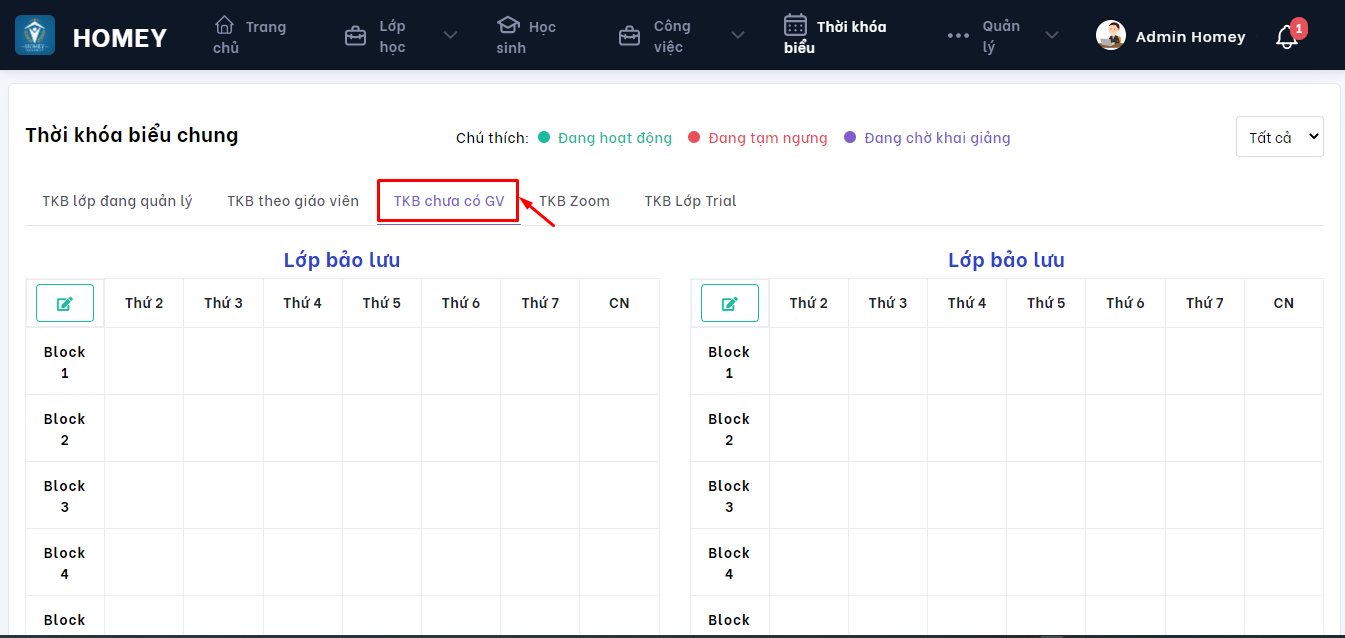Expand the Lớp học dropdown menu
Image resolution: width=1345 pixels, height=638 pixels.
(x=450, y=36)
